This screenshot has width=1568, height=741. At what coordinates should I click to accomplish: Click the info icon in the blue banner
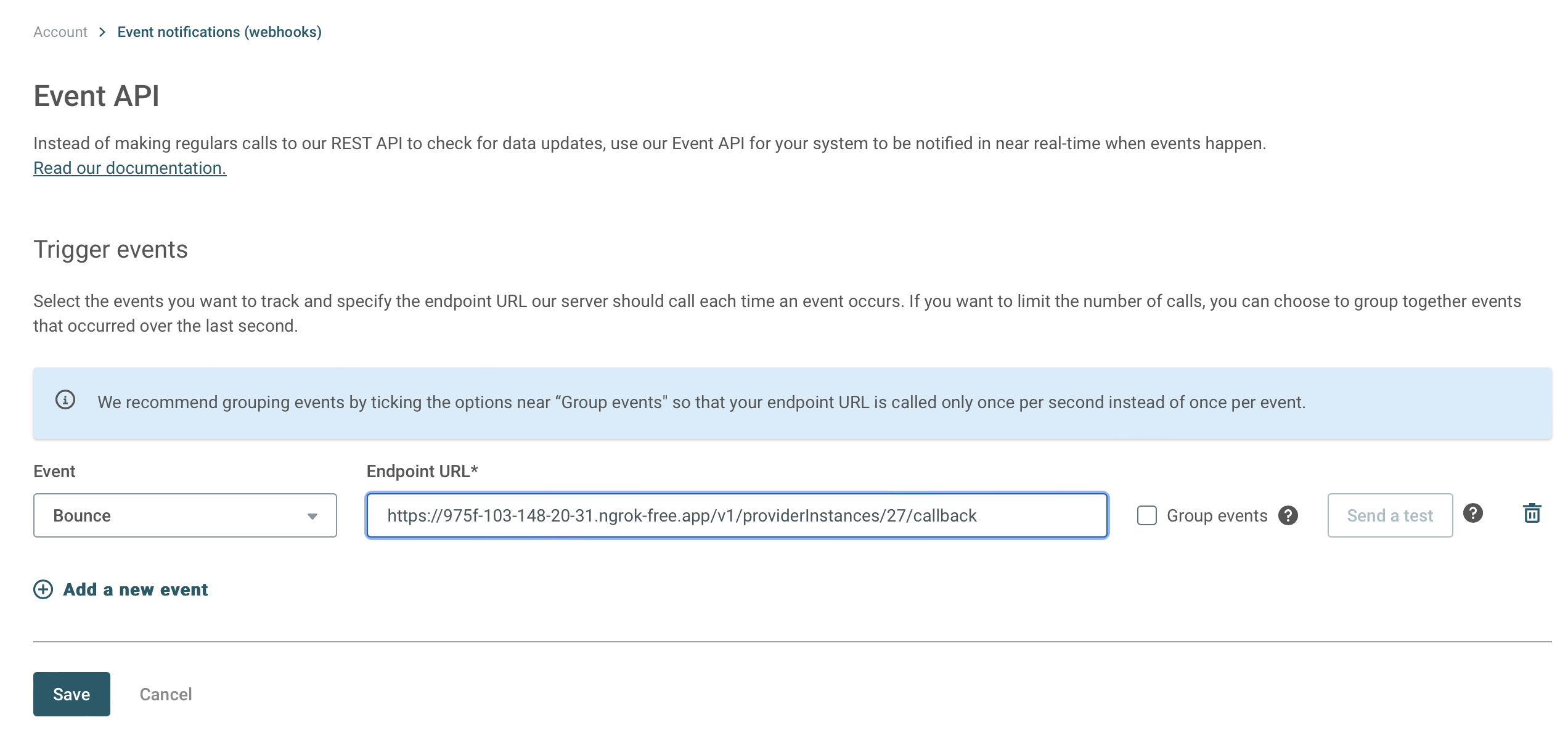65,400
